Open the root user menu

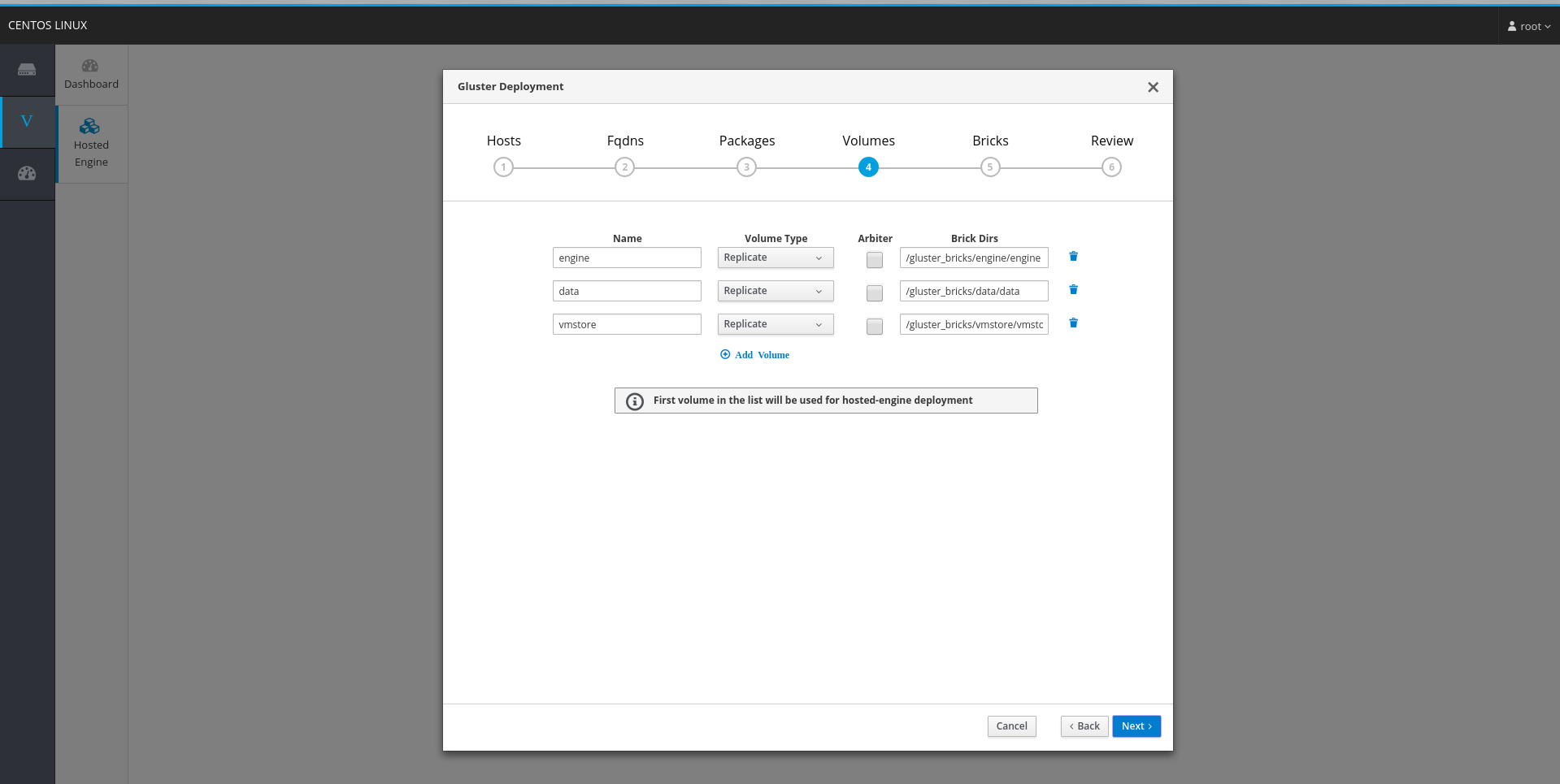click(x=1529, y=26)
